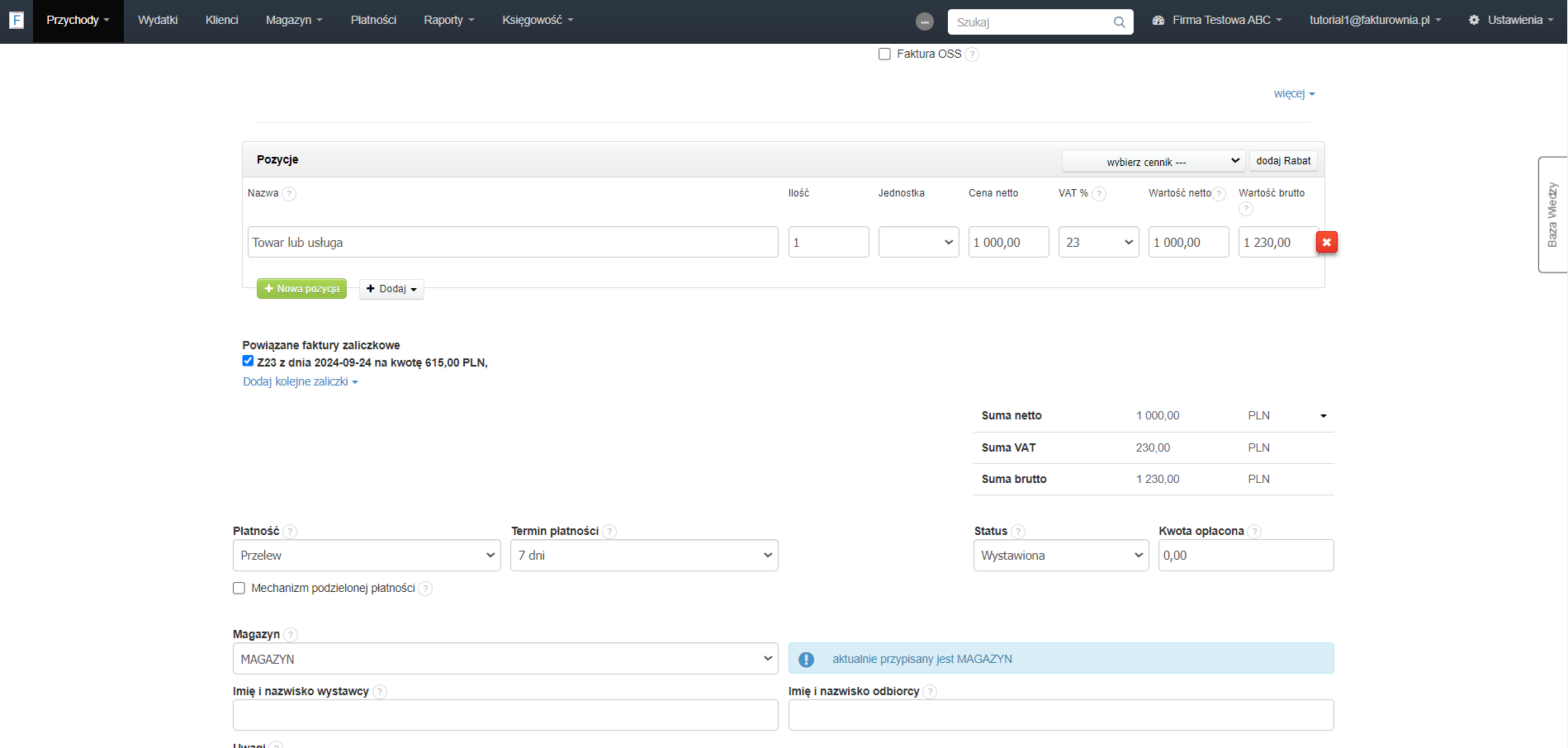This screenshot has width=1568, height=748.
Task: Open help icon beside Kwota opłacona
Action: (1254, 532)
